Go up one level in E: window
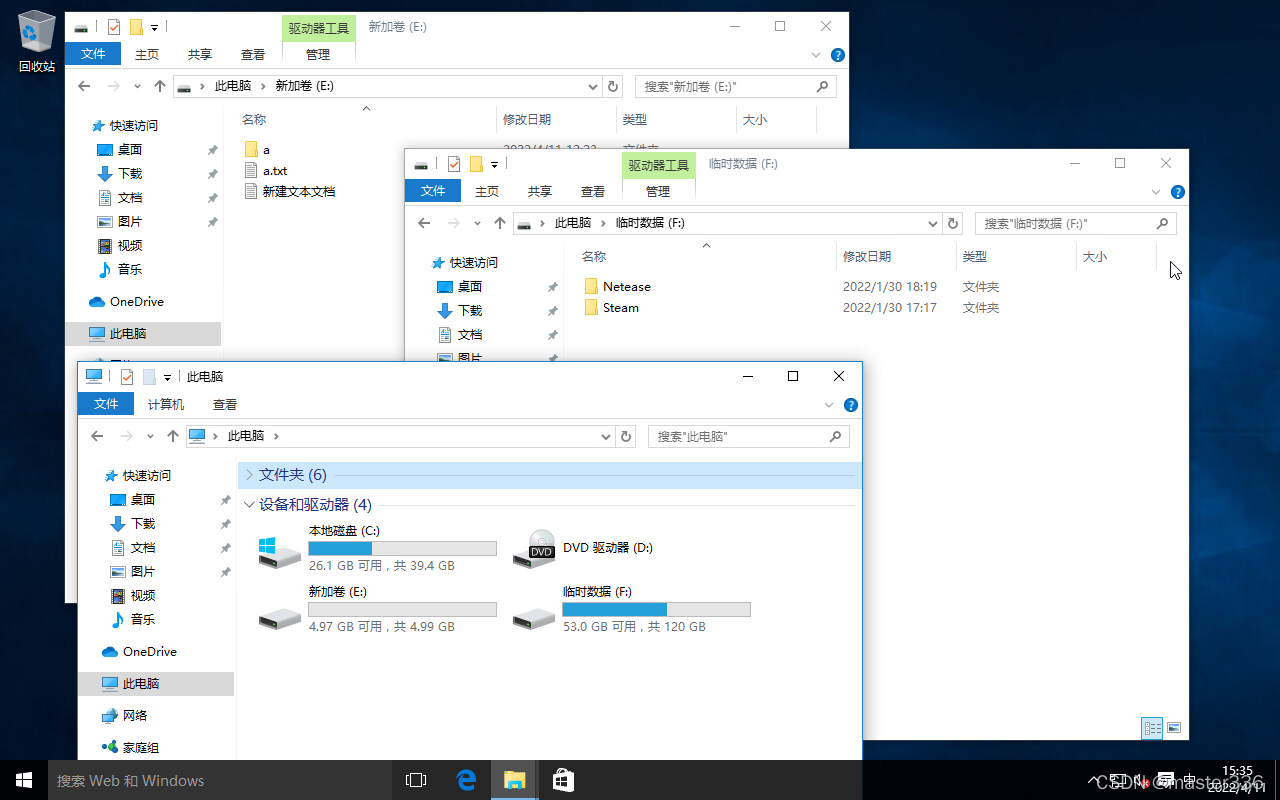Screen dimensions: 1280x800 (x=160, y=86)
